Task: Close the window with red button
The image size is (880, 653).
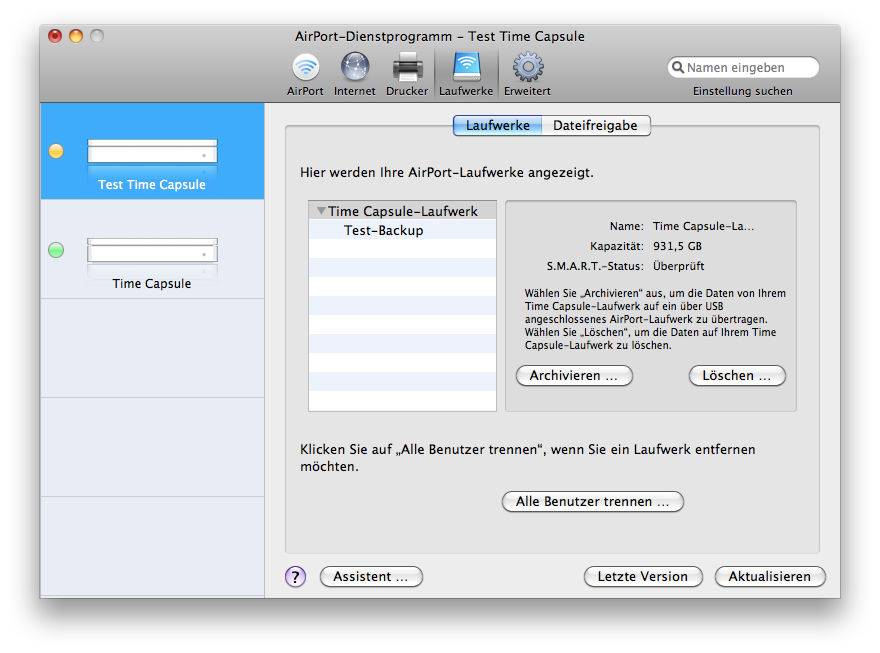Action: pyautogui.click(x=55, y=36)
